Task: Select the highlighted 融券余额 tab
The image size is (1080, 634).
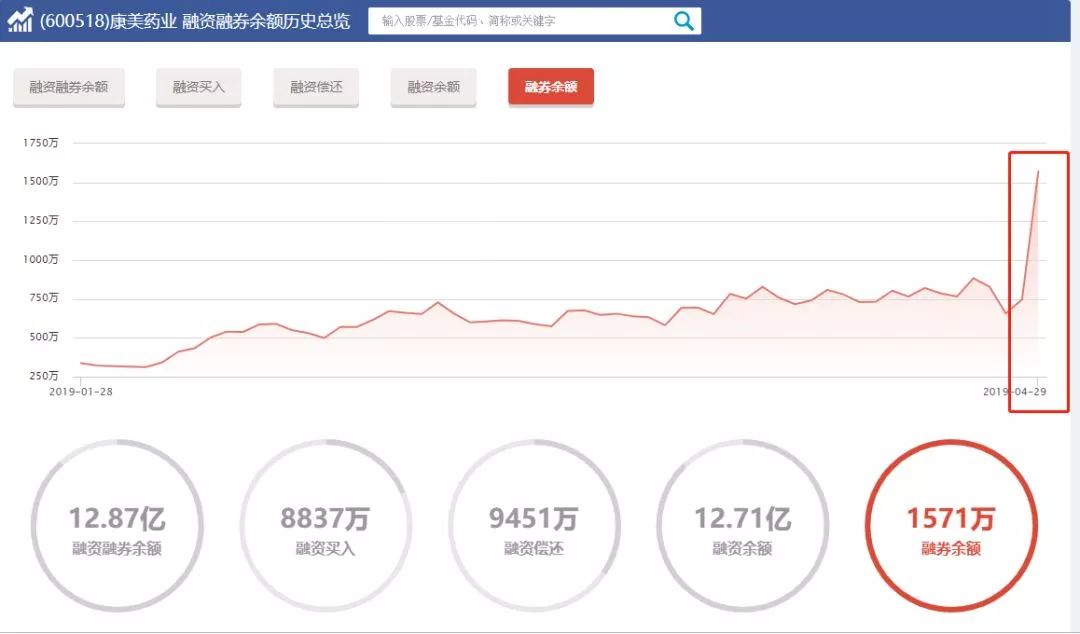Action: pos(551,87)
